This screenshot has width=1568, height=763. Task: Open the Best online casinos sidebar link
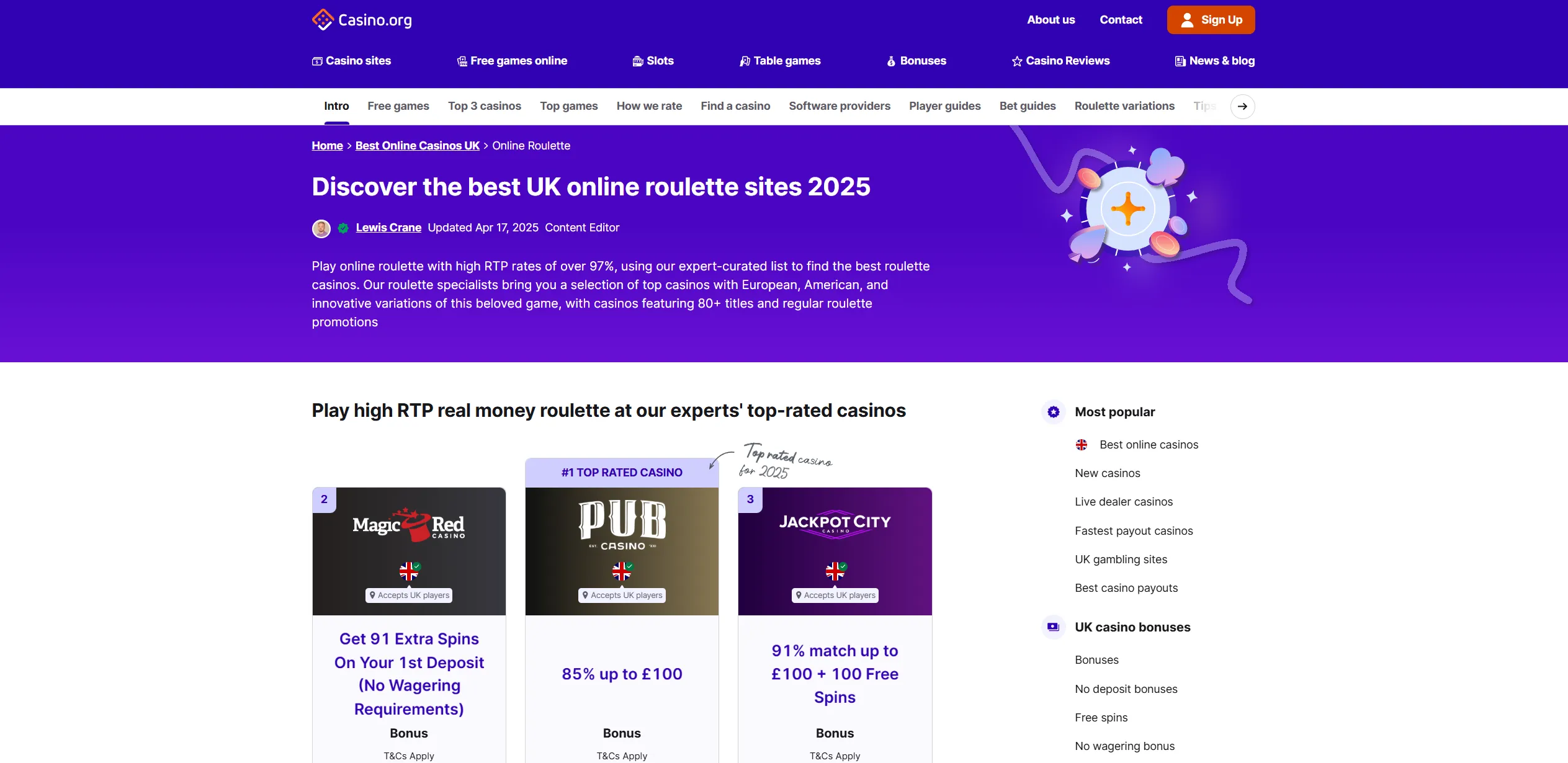click(x=1149, y=445)
